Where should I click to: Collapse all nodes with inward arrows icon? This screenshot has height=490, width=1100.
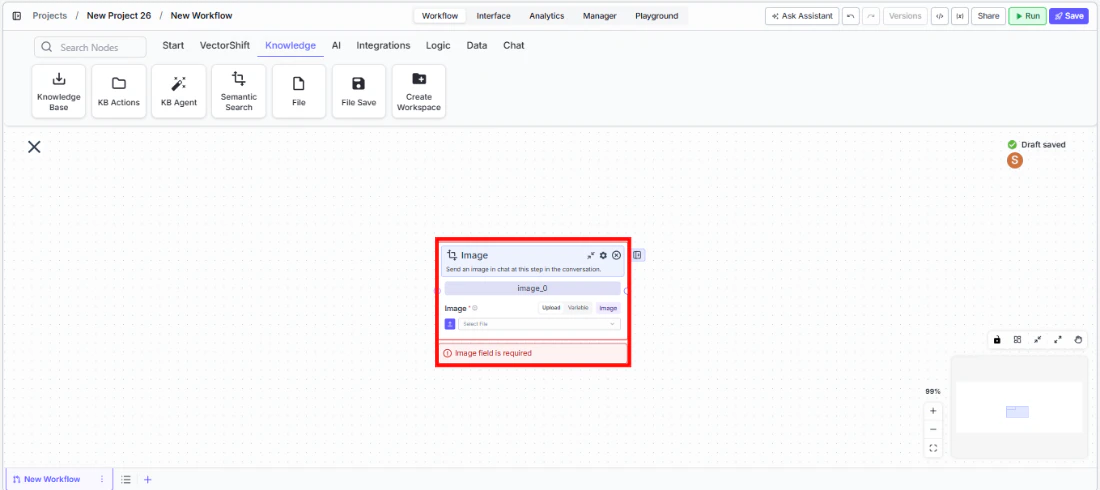tap(1038, 340)
